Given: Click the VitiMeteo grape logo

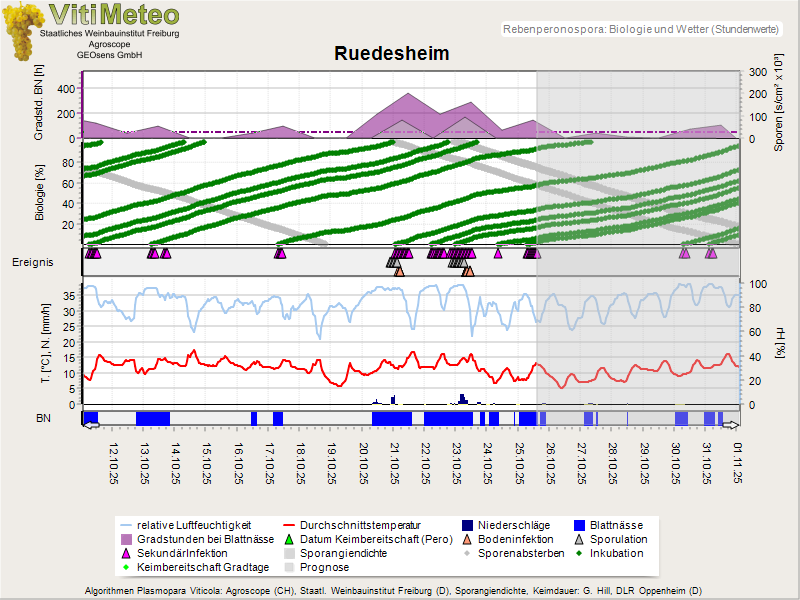Looking at the screenshot, I should (20, 32).
